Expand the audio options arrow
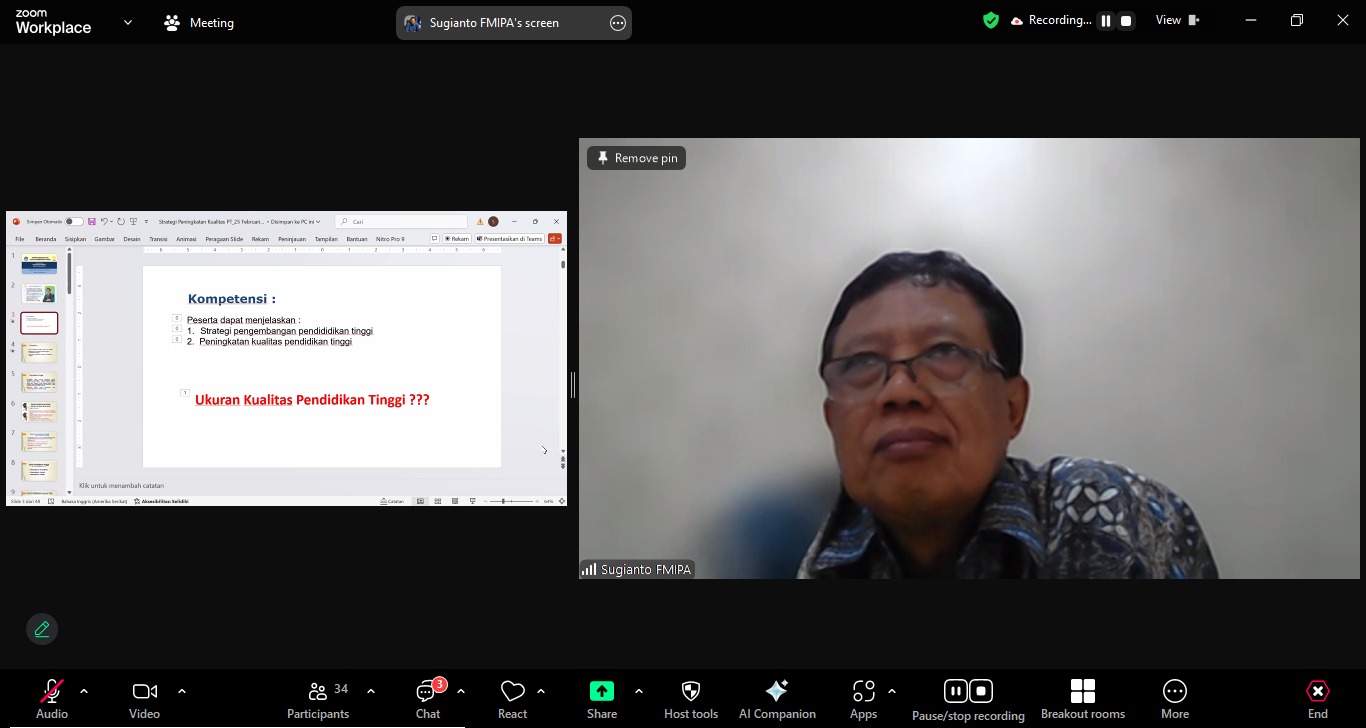 pos(84,691)
